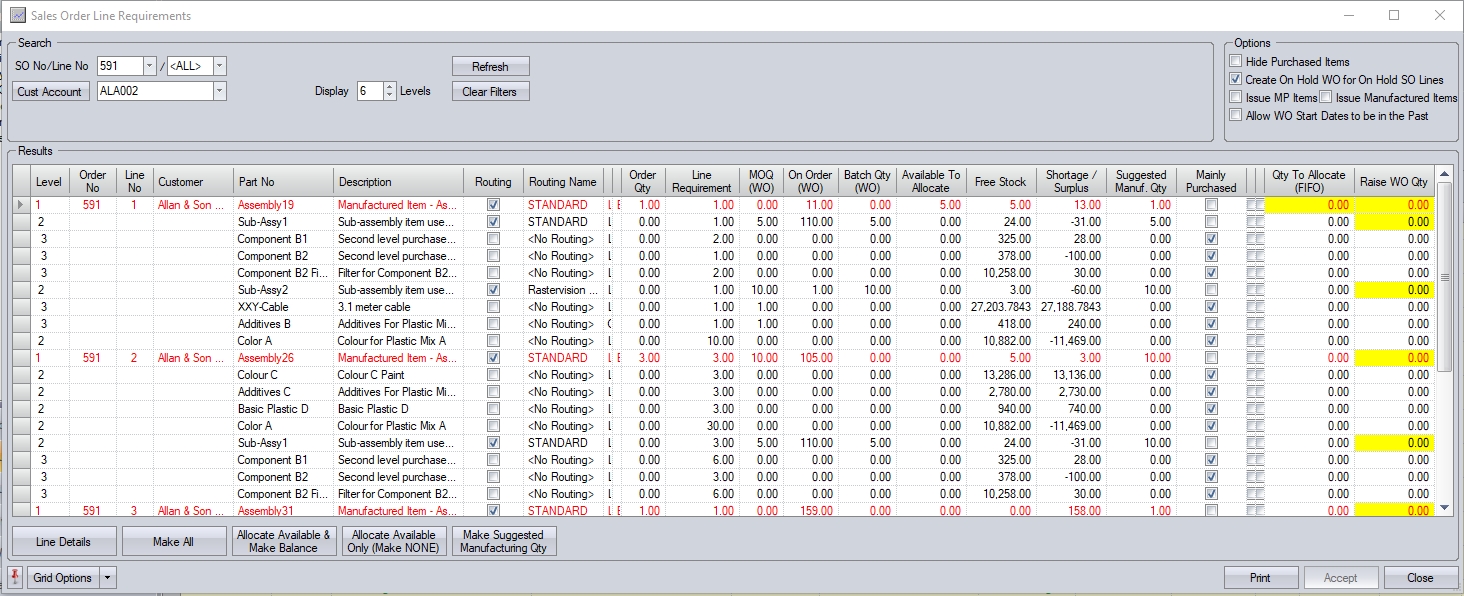Click the row indicator arrow for Assembly19
1464x596 pixels.
[x=21, y=205]
